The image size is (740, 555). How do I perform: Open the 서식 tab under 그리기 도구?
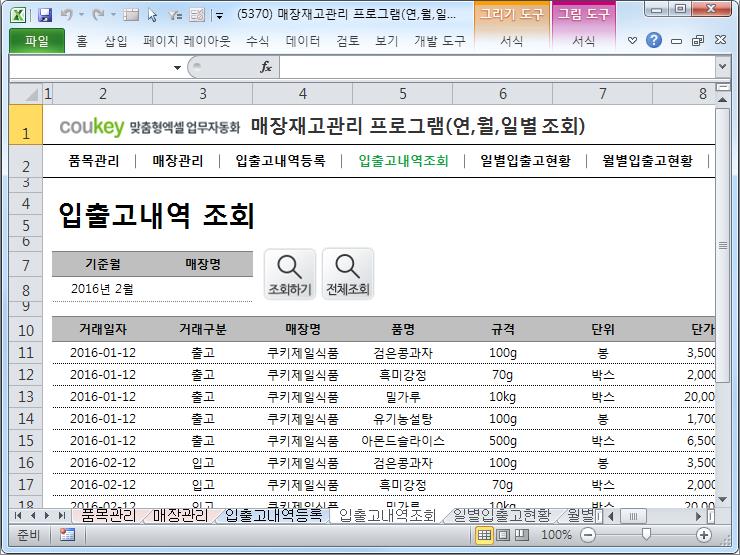click(x=512, y=41)
